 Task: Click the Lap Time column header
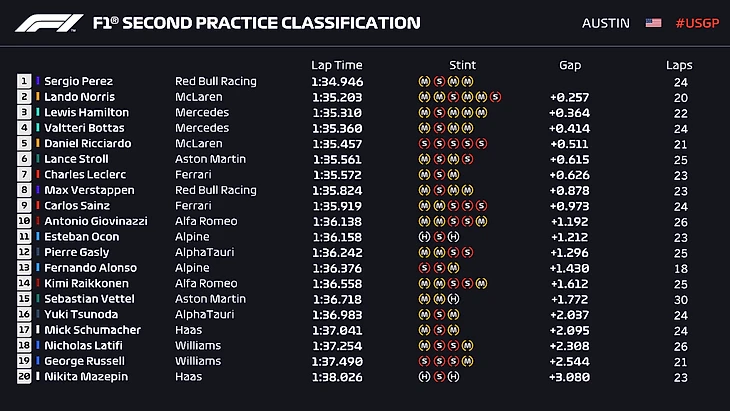tap(335, 64)
